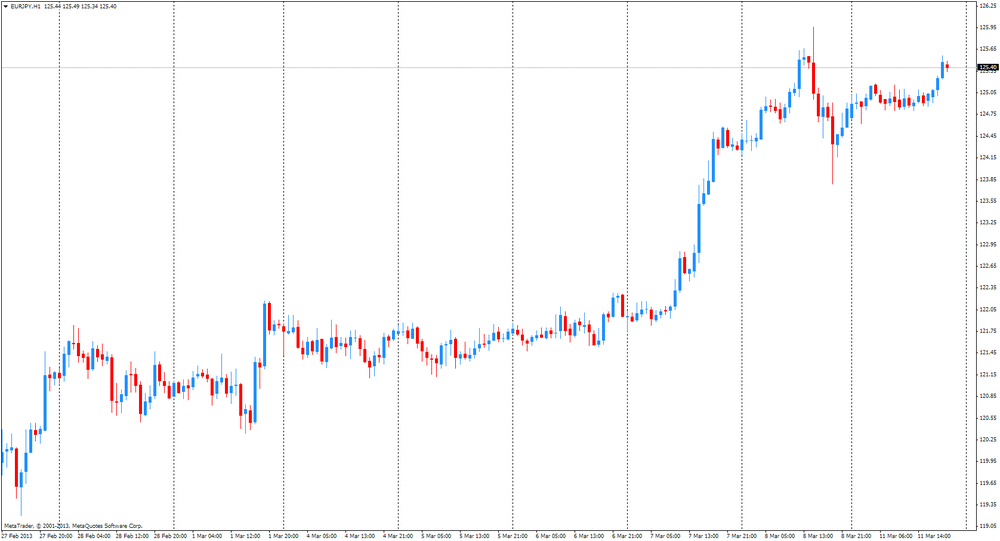The width and height of the screenshot is (1000, 541).
Task: Click time axis label 4 Mar 05:00
Action: pos(322,536)
